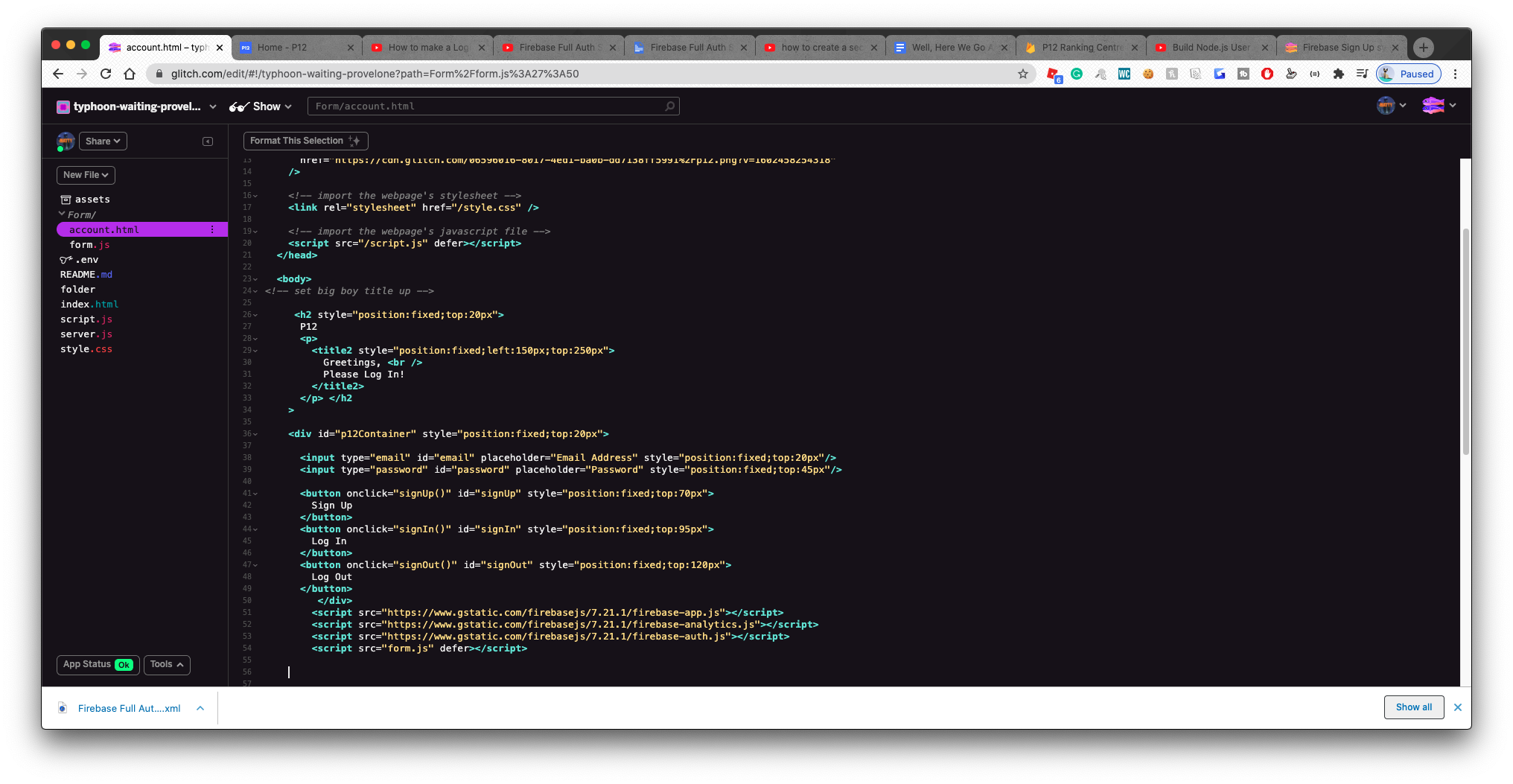Screen dimensions: 1513x784
Task: Open script.js in the file tree
Action: pos(86,319)
